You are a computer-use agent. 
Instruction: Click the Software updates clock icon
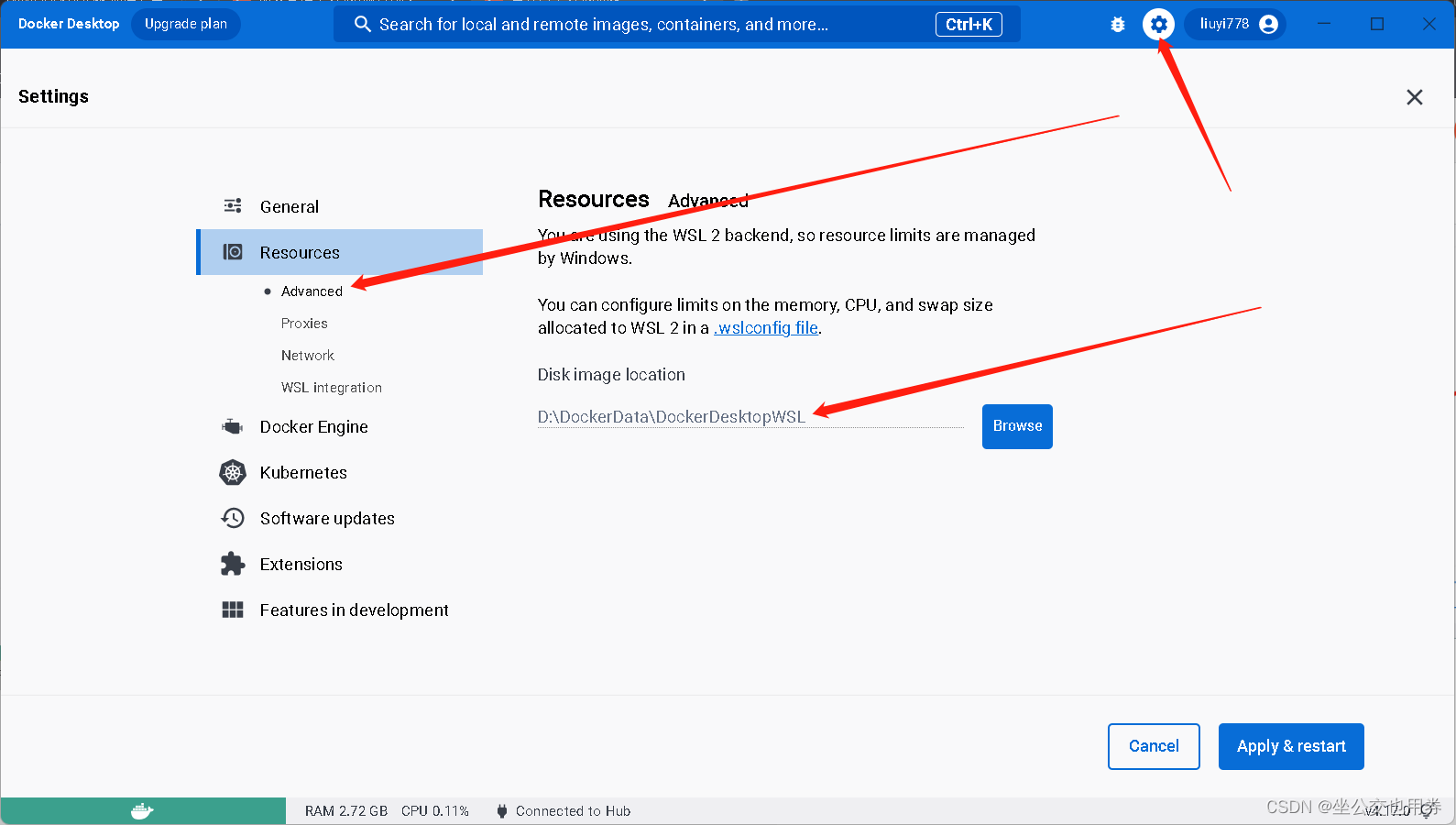click(233, 519)
